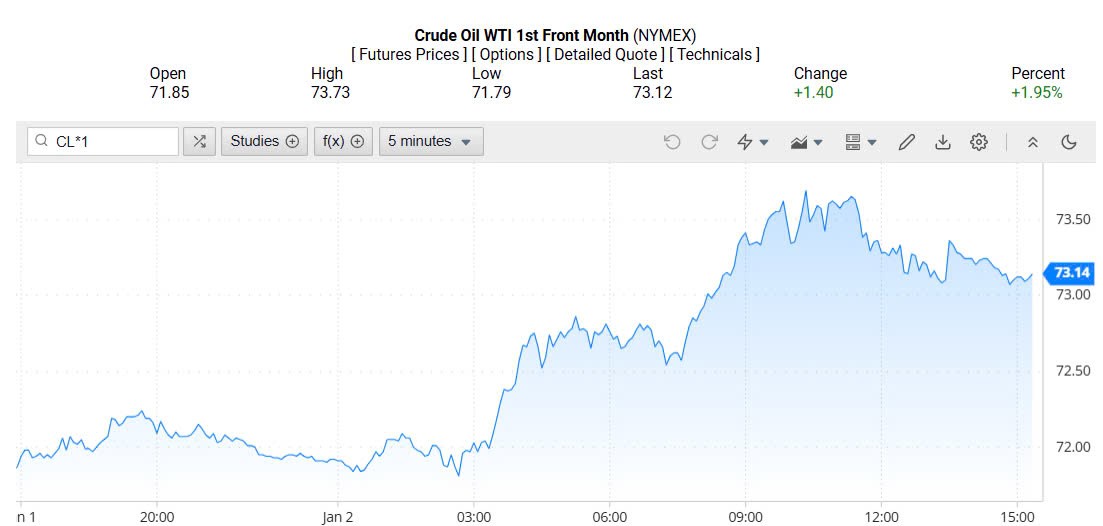
Task: Open the events lightning bolt dropdown
Action: (752, 142)
